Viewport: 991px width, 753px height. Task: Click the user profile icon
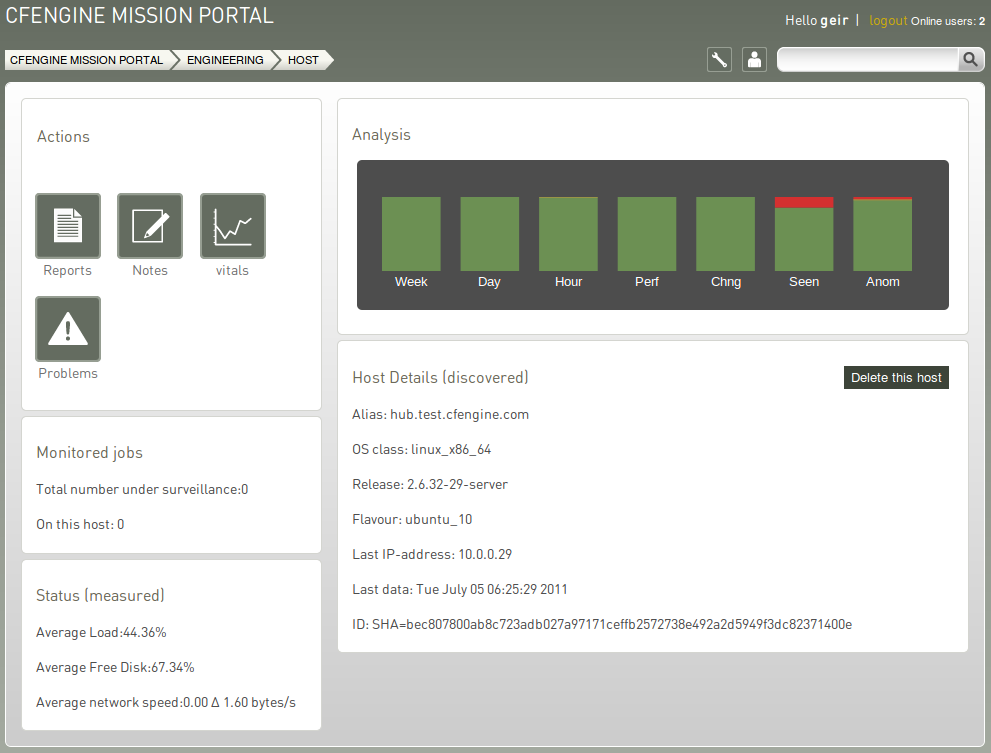pyautogui.click(x=754, y=60)
